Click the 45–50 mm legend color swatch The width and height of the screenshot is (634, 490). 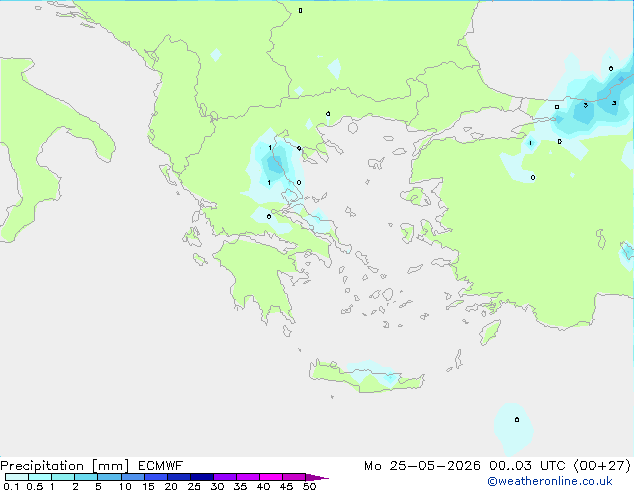click(294, 477)
